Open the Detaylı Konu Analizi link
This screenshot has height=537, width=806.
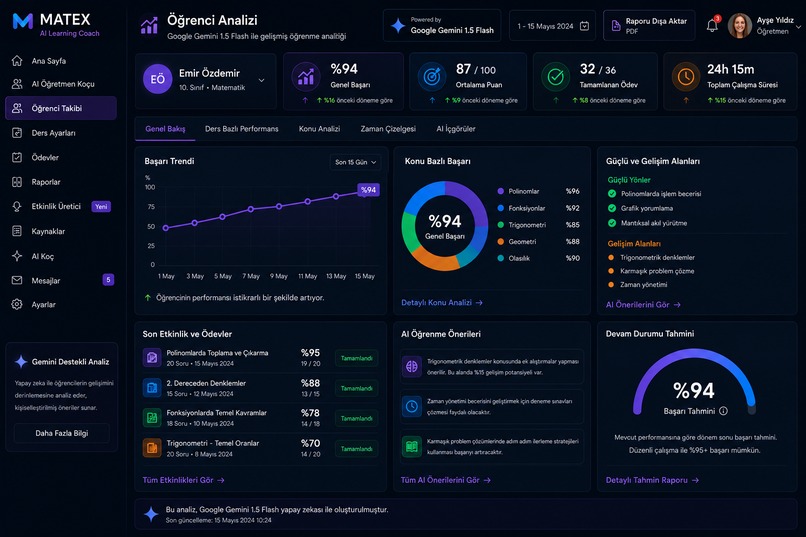(442, 303)
